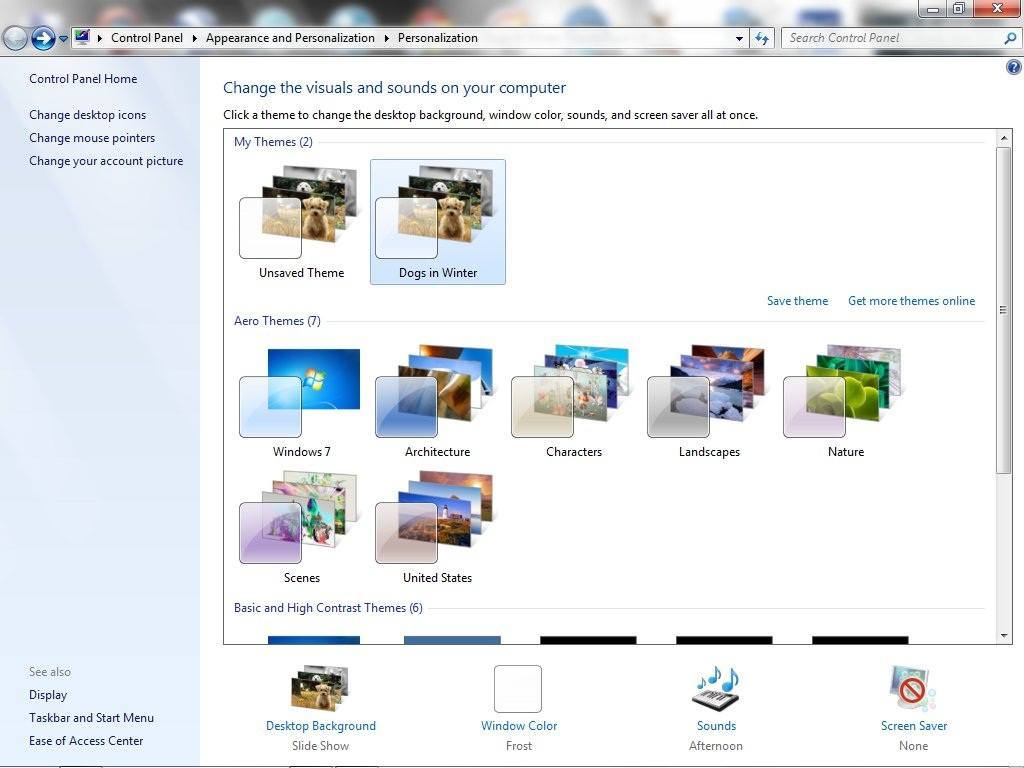
Task: Expand the arrow before Control Panel breadcrumb
Action: pos(100,39)
